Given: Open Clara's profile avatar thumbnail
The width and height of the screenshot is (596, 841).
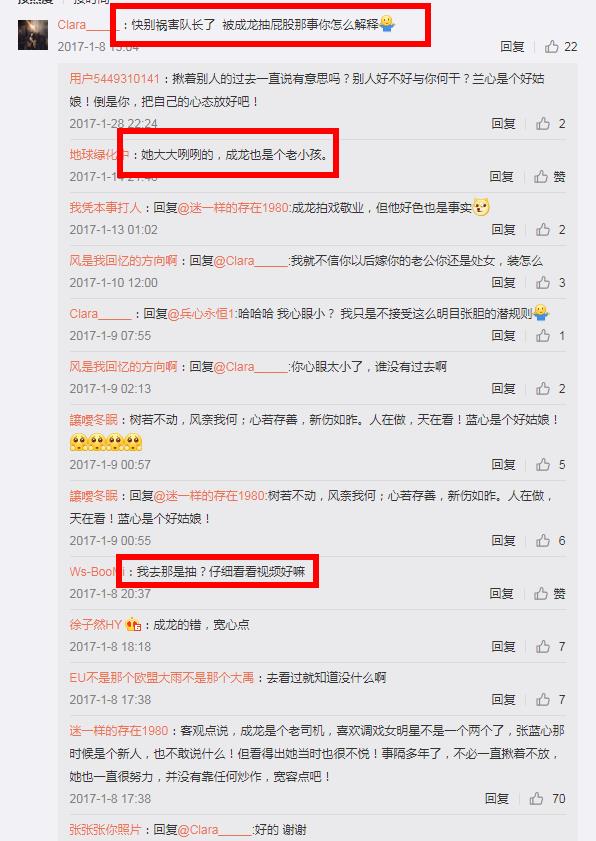Looking at the screenshot, I should coord(33,35).
